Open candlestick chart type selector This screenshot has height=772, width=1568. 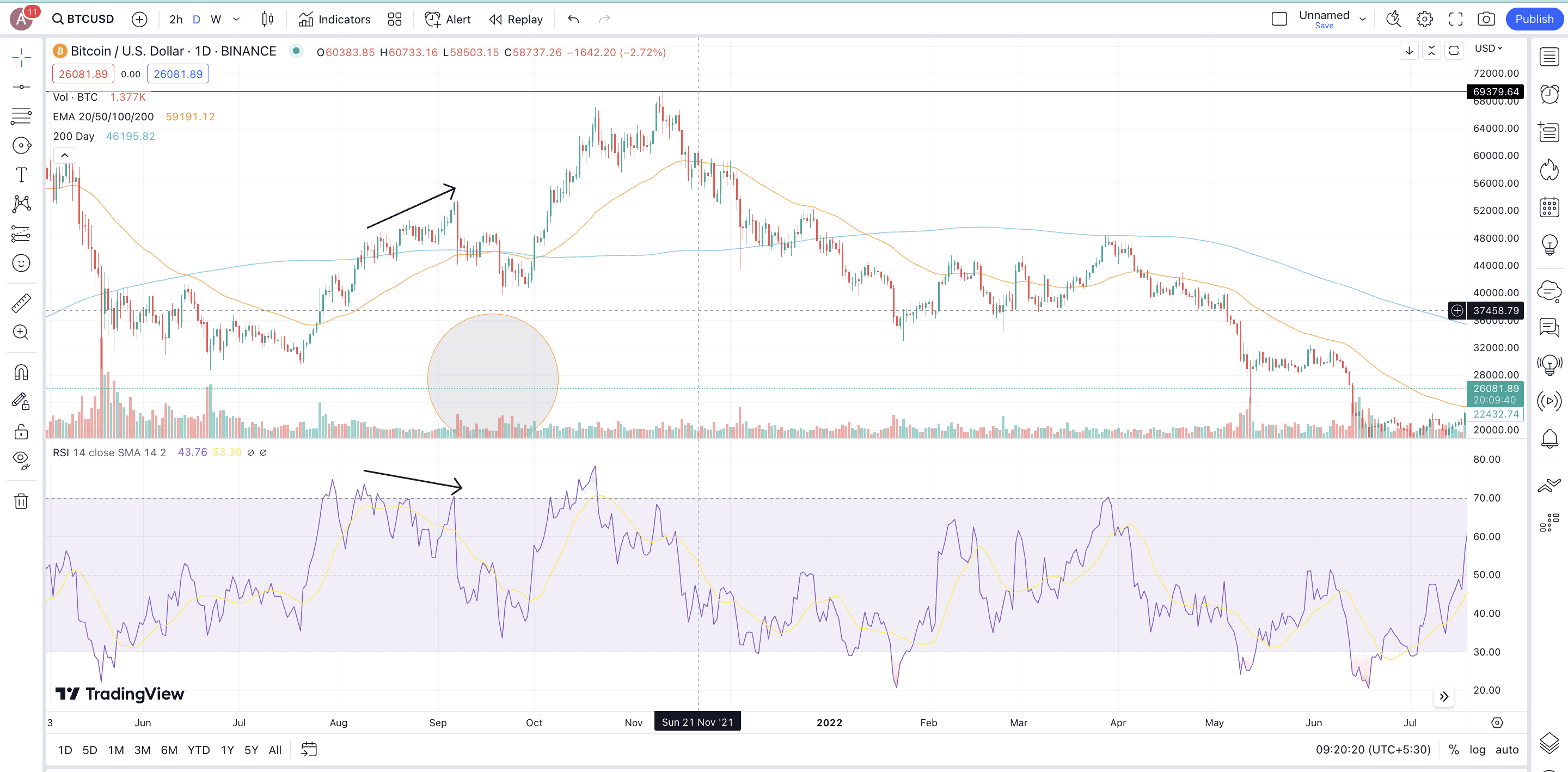coord(267,20)
